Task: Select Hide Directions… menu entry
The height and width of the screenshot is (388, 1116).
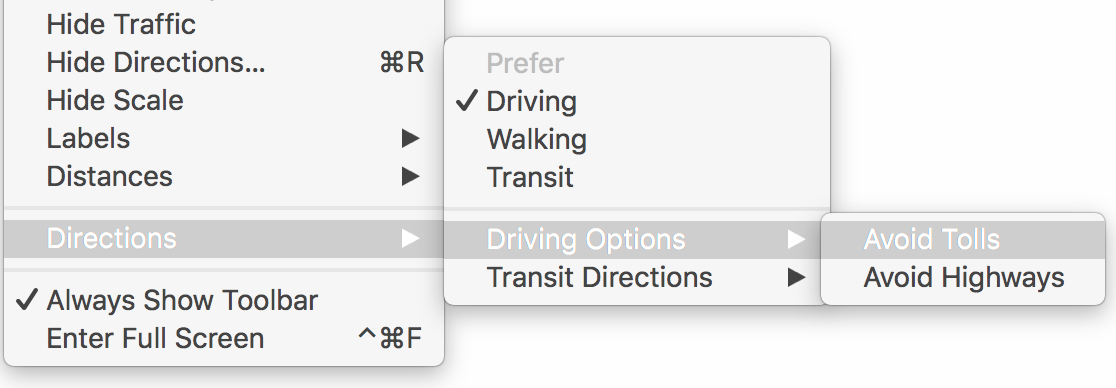Action: (x=223, y=62)
